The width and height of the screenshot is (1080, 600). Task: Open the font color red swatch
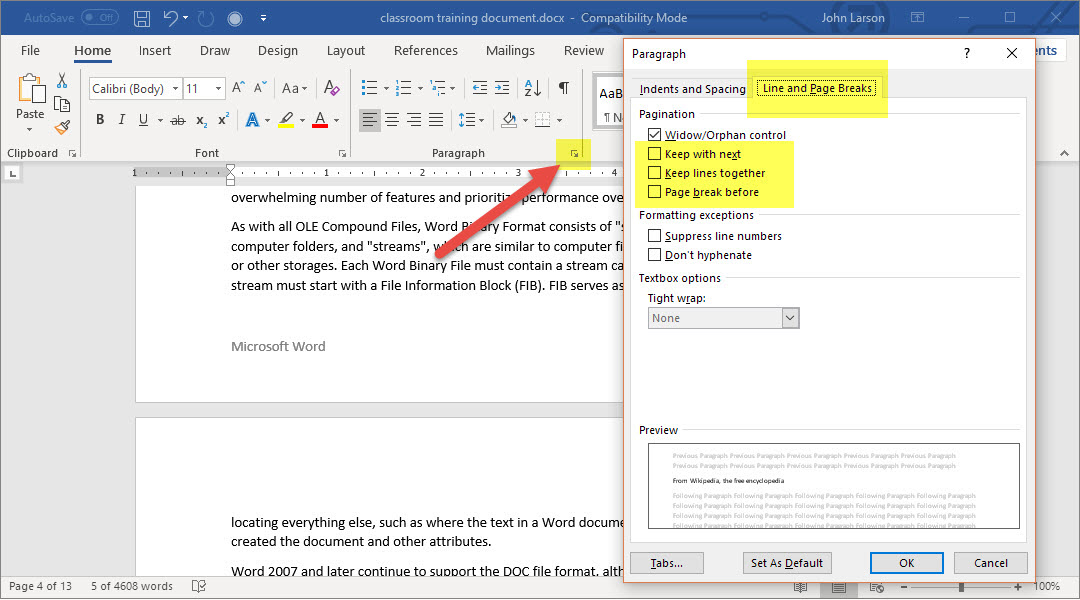[x=320, y=120]
